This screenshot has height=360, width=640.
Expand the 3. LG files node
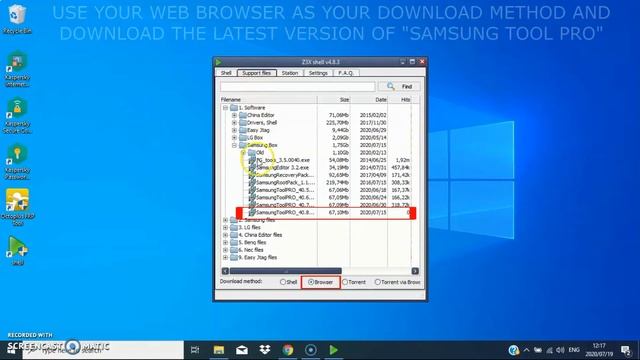pyautogui.click(x=225, y=227)
